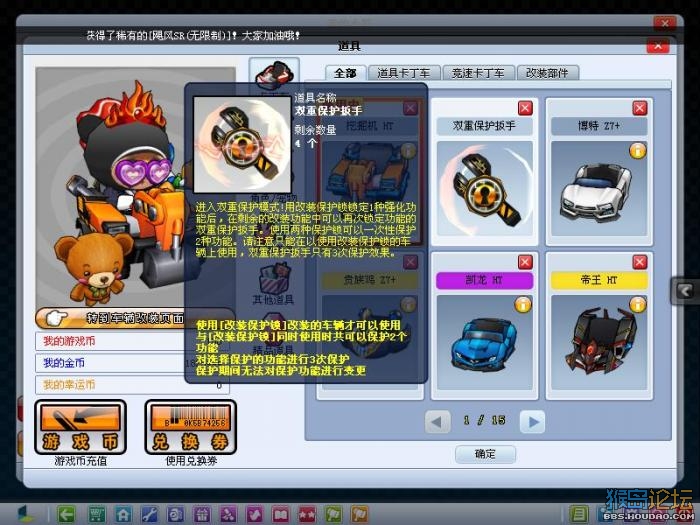Expand the side panel arrow at right edge

click(x=685, y=292)
